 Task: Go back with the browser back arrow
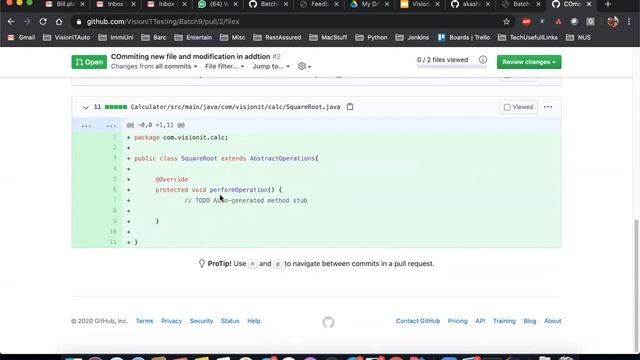pyautogui.click(x=11, y=22)
